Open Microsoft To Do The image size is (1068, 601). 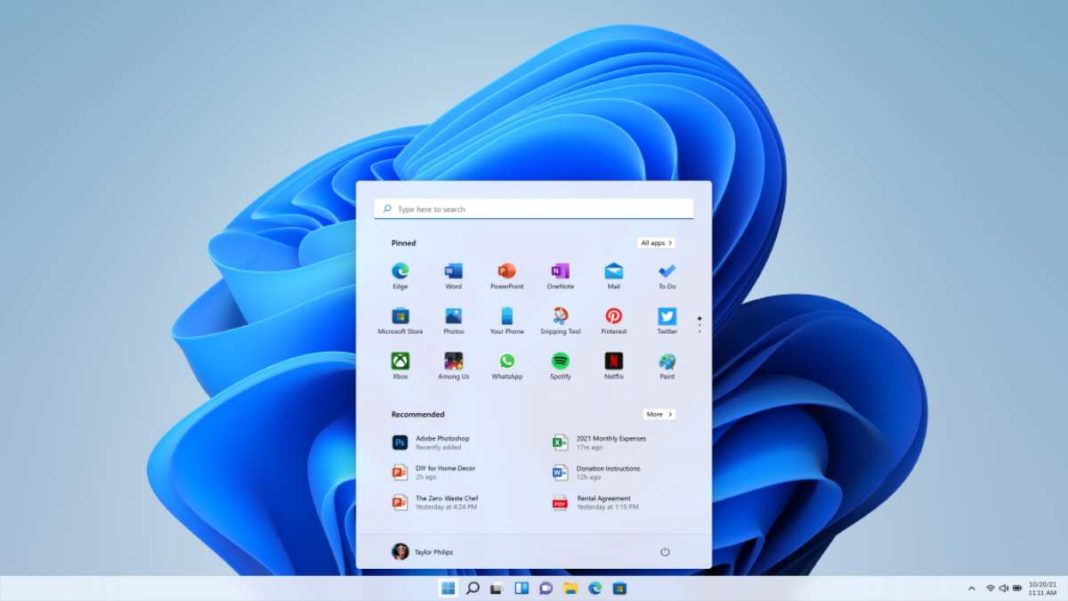tap(666, 271)
